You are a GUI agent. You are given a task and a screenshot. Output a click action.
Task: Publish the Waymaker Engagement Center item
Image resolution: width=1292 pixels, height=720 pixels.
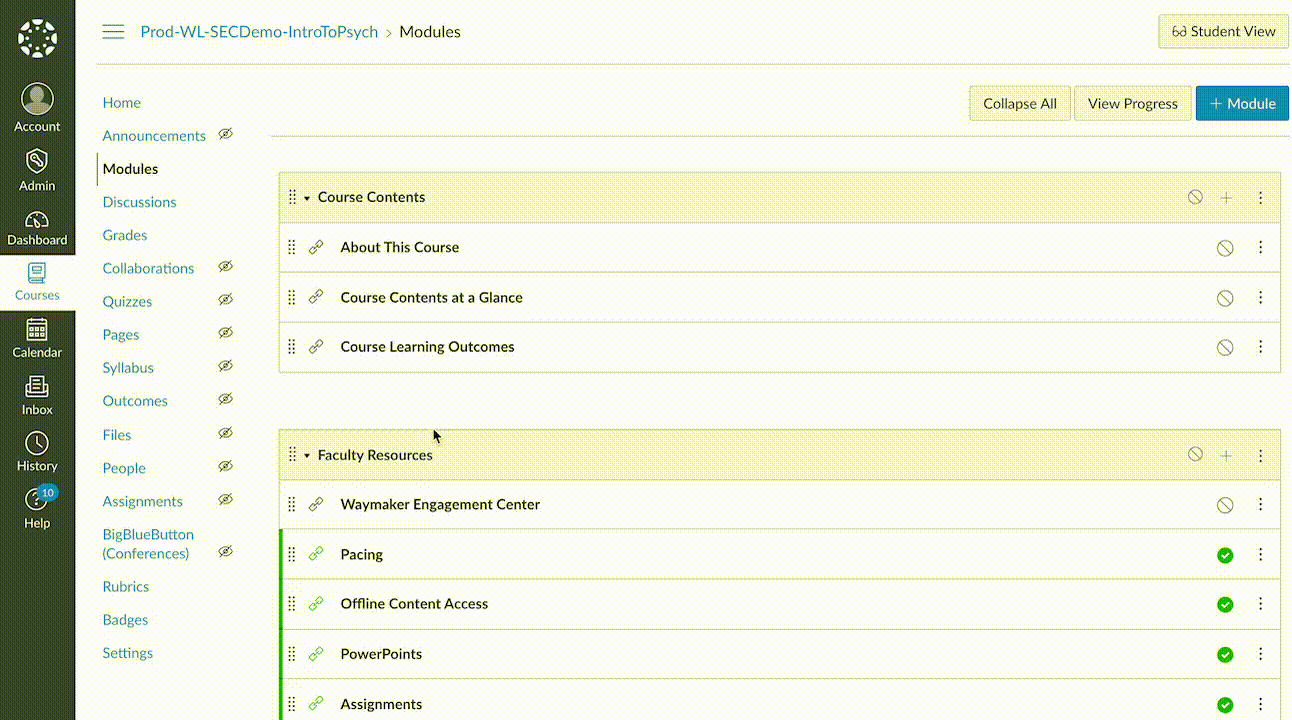[x=1225, y=505]
